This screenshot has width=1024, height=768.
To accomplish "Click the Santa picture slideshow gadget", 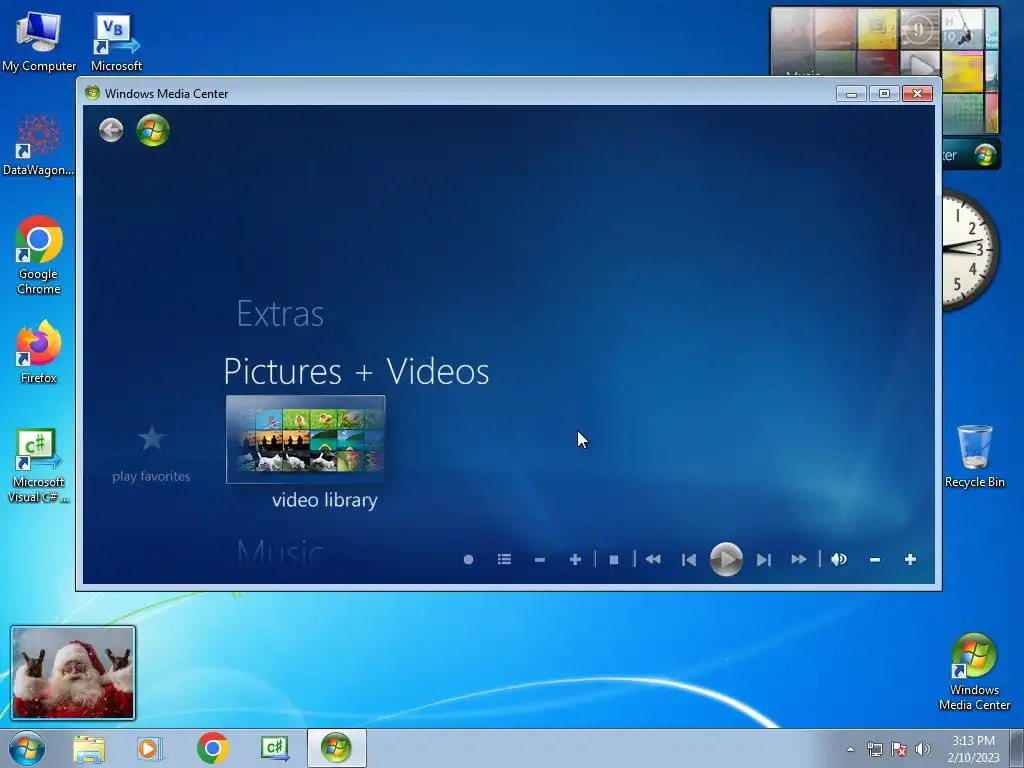I will [x=73, y=673].
